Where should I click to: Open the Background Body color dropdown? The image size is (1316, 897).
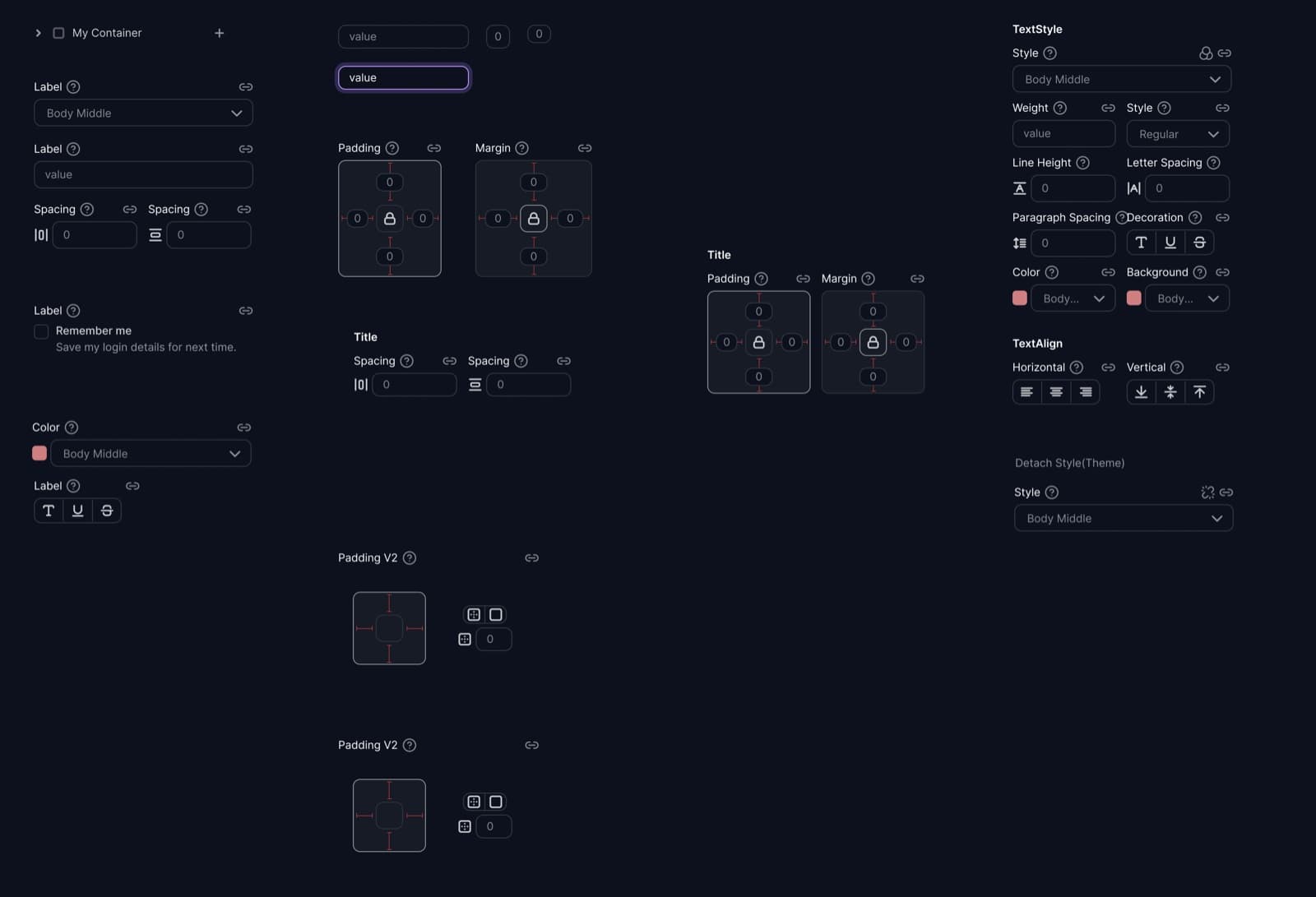1187,298
